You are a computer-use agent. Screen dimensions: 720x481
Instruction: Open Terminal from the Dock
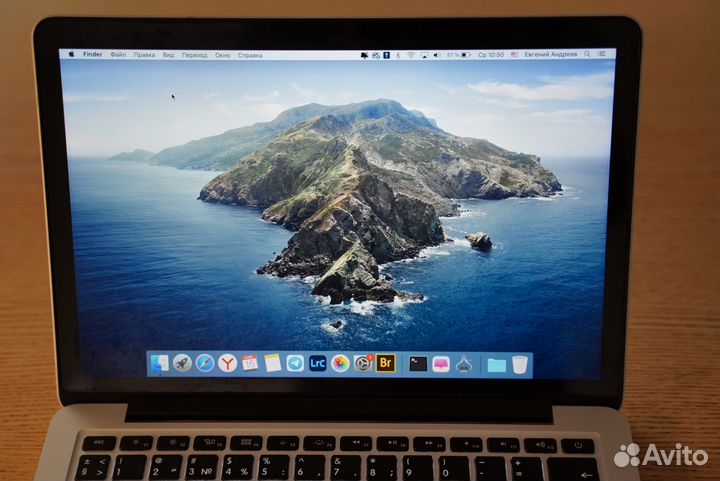pyautogui.click(x=418, y=364)
